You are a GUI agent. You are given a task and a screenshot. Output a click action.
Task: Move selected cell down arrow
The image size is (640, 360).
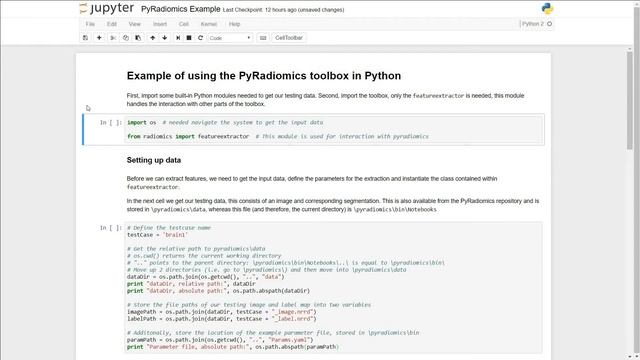click(164, 38)
